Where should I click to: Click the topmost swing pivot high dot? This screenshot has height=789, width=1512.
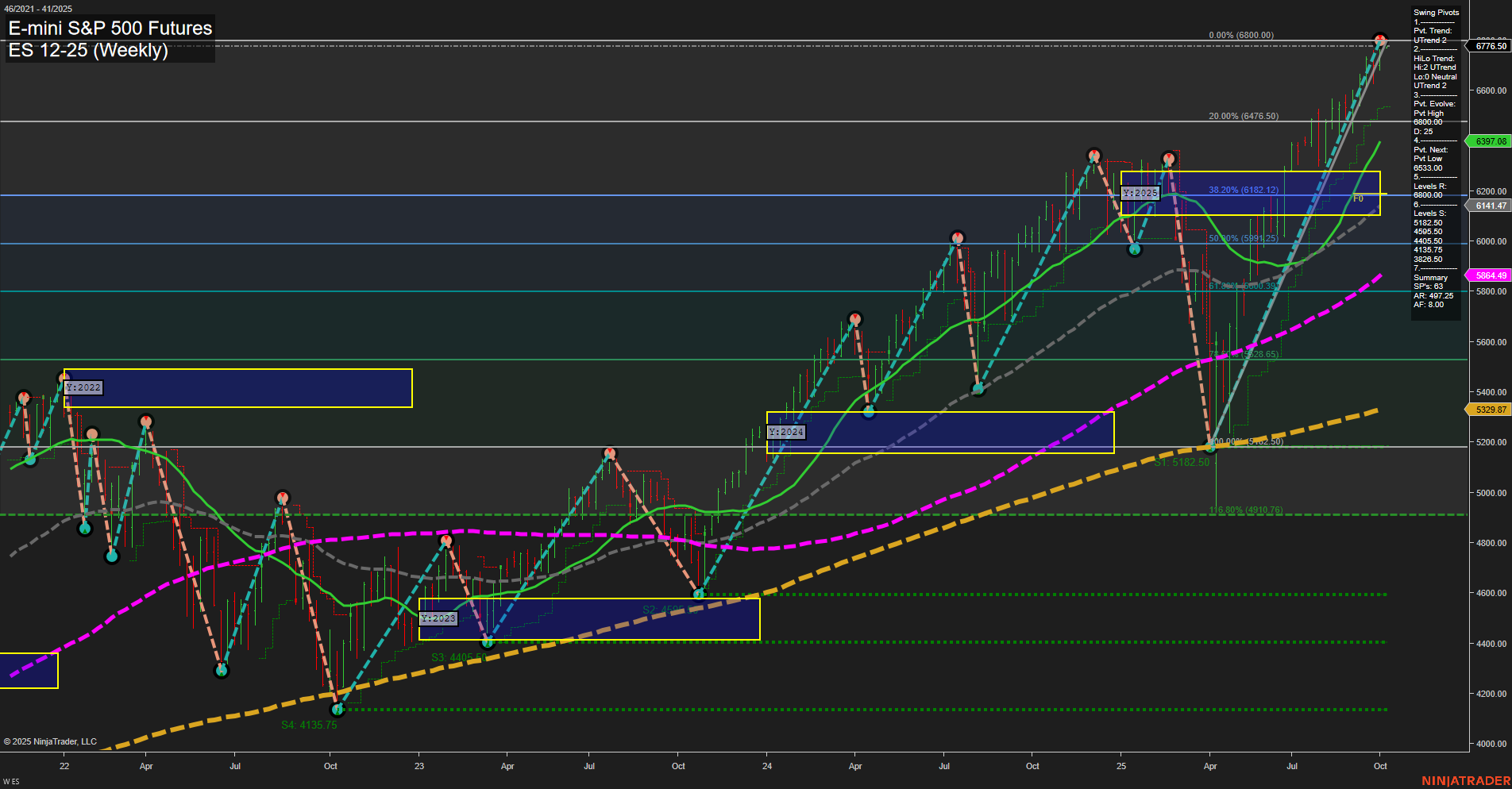click(1380, 37)
